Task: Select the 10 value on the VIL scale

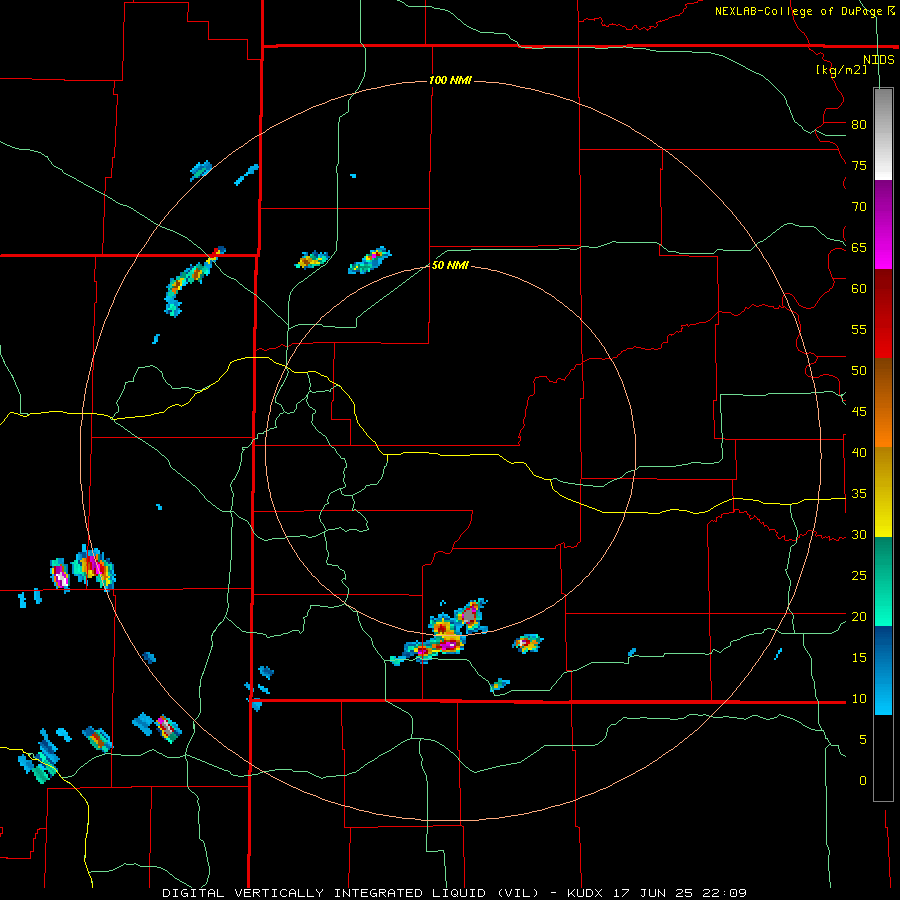Action: tap(859, 699)
